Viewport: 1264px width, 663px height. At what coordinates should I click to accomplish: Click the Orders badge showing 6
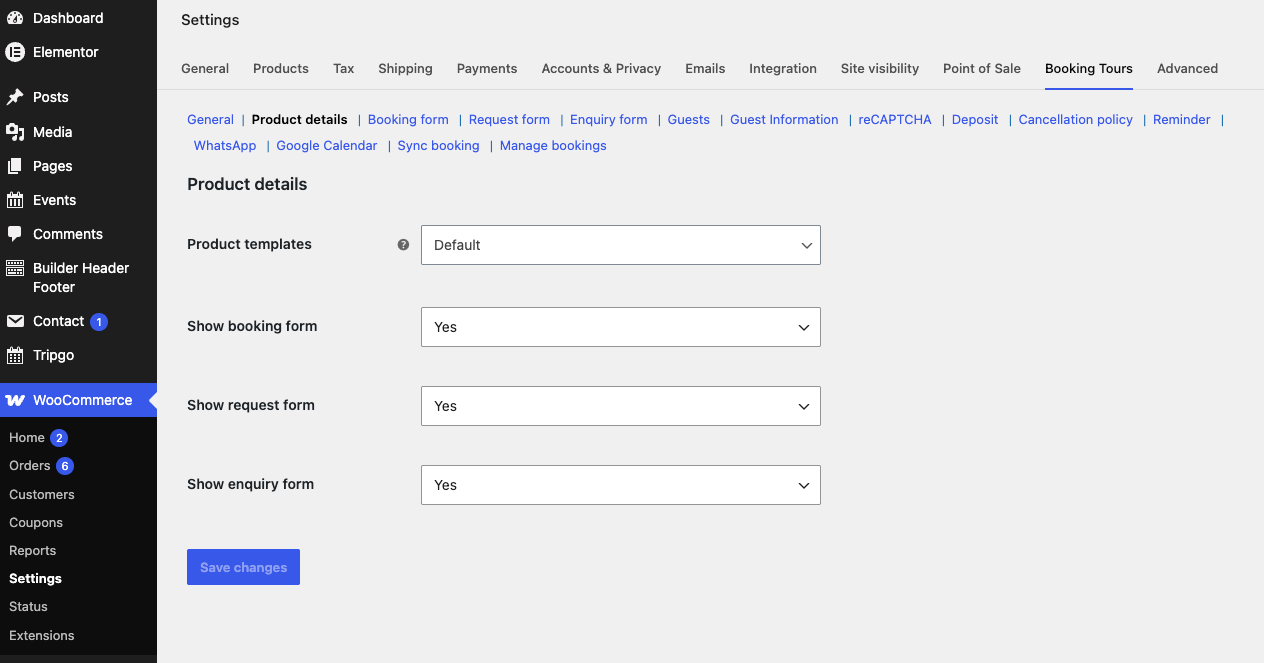click(65, 466)
